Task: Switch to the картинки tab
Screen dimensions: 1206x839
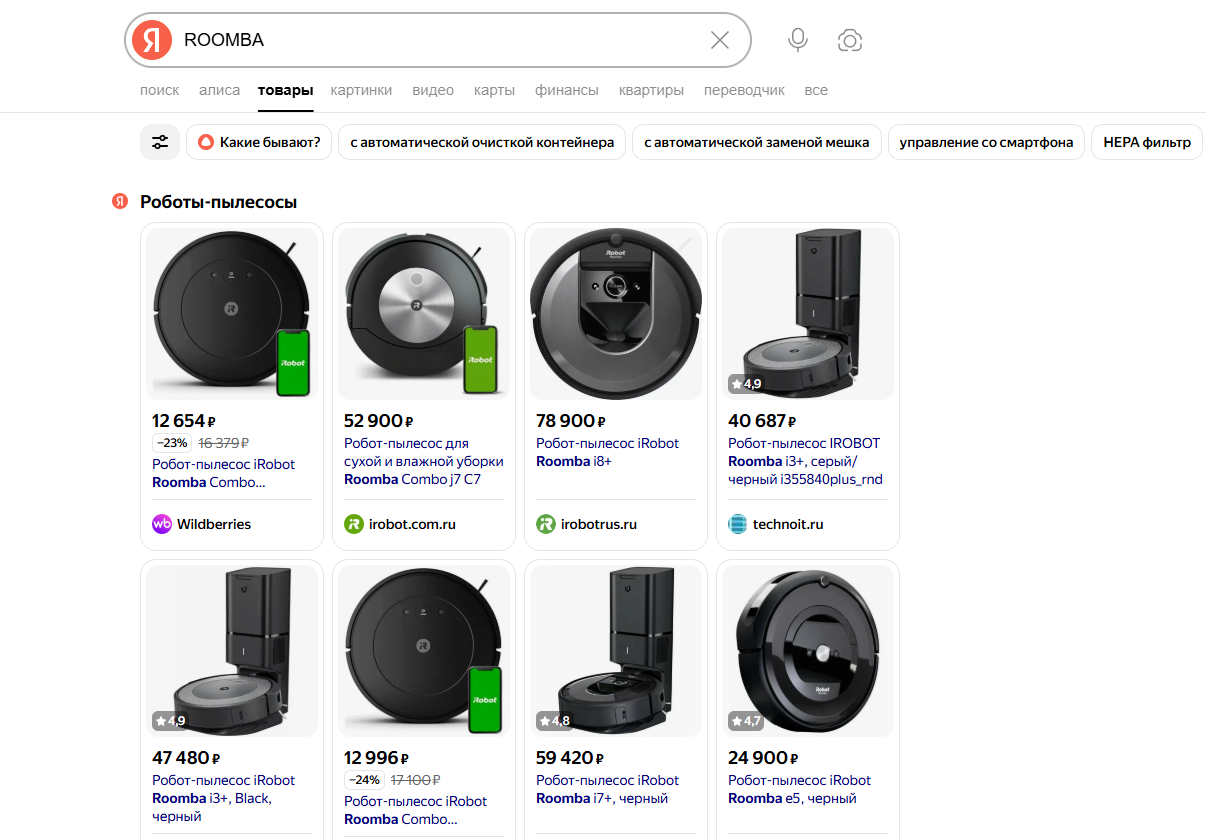Action: click(x=361, y=90)
